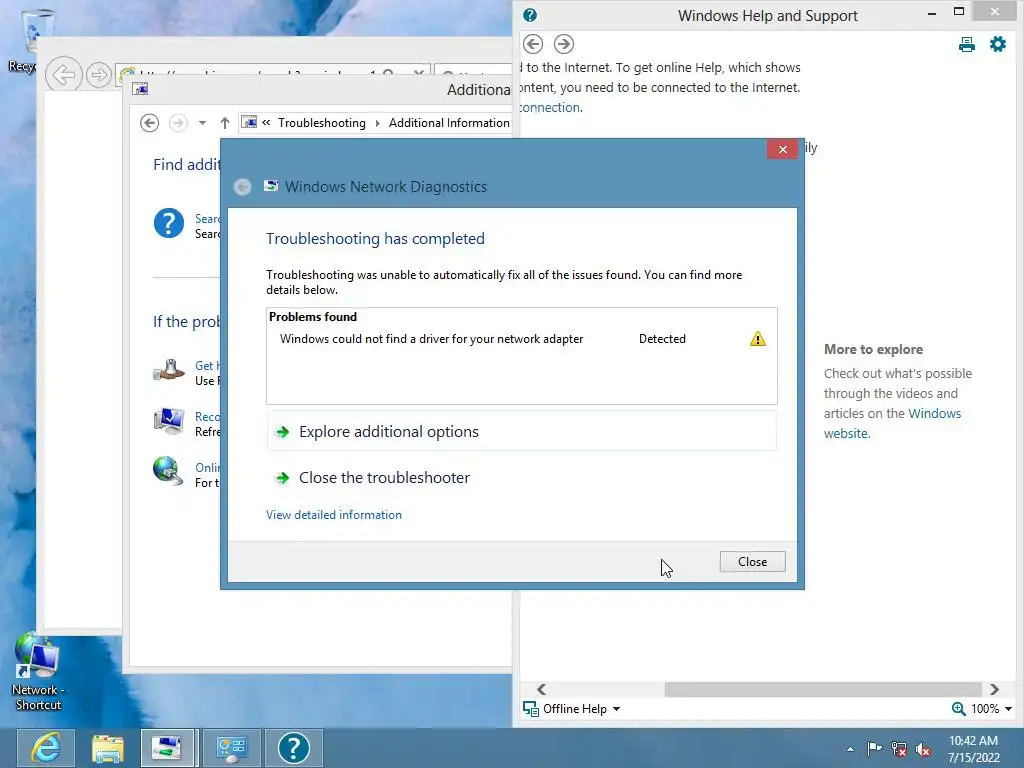This screenshot has height=768, width=1024.
Task: Switch to Help and Support taskbar button
Action: [294, 748]
